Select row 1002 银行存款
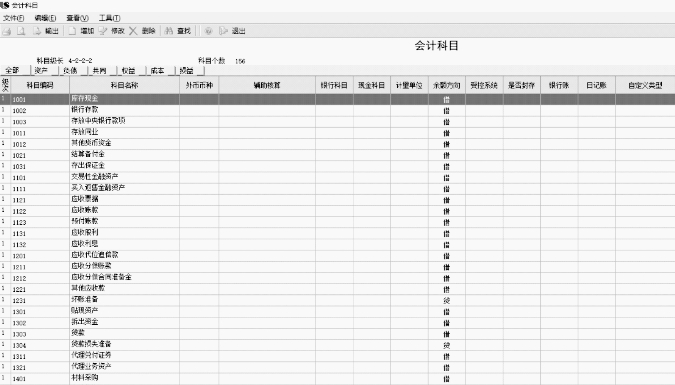 coord(338,111)
